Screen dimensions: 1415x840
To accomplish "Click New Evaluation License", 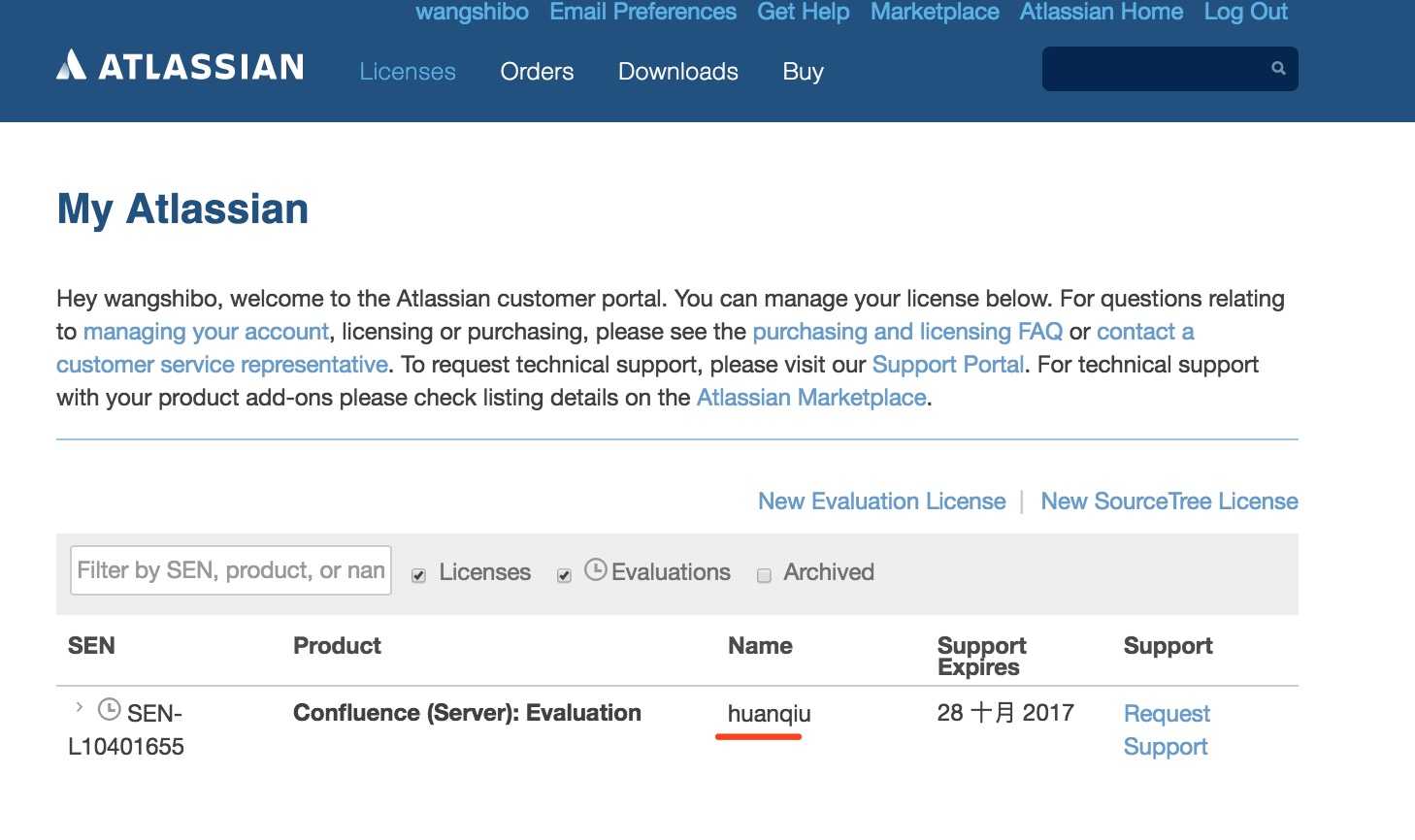I will click(882, 501).
